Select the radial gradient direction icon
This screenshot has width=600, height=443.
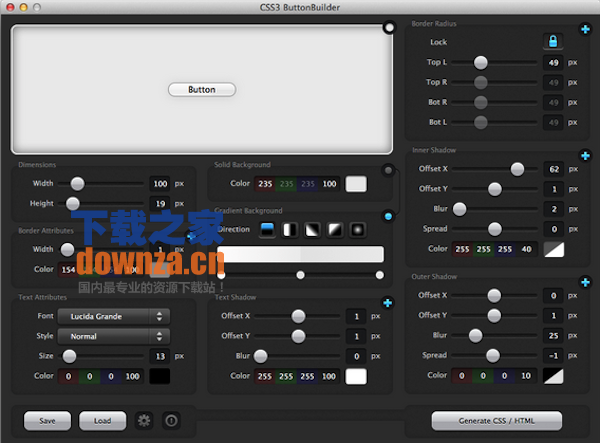(x=357, y=230)
